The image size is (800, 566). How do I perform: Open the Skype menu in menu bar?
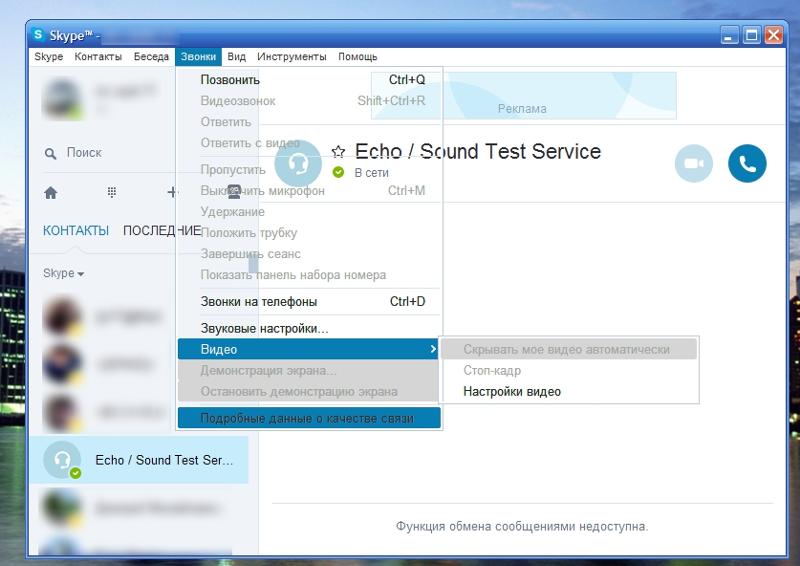tap(48, 57)
